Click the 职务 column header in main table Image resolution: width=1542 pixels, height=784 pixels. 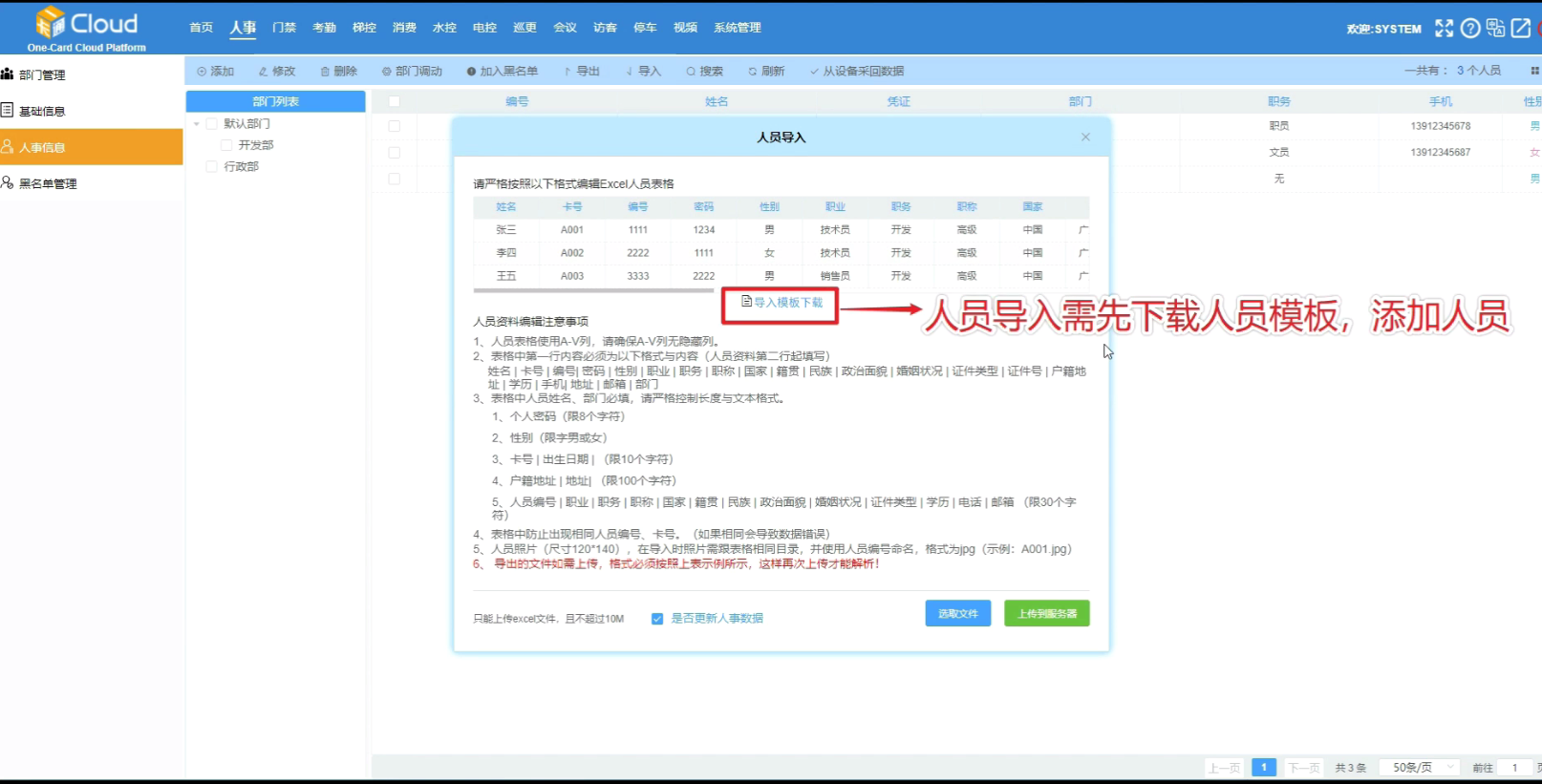[1279, 101]
